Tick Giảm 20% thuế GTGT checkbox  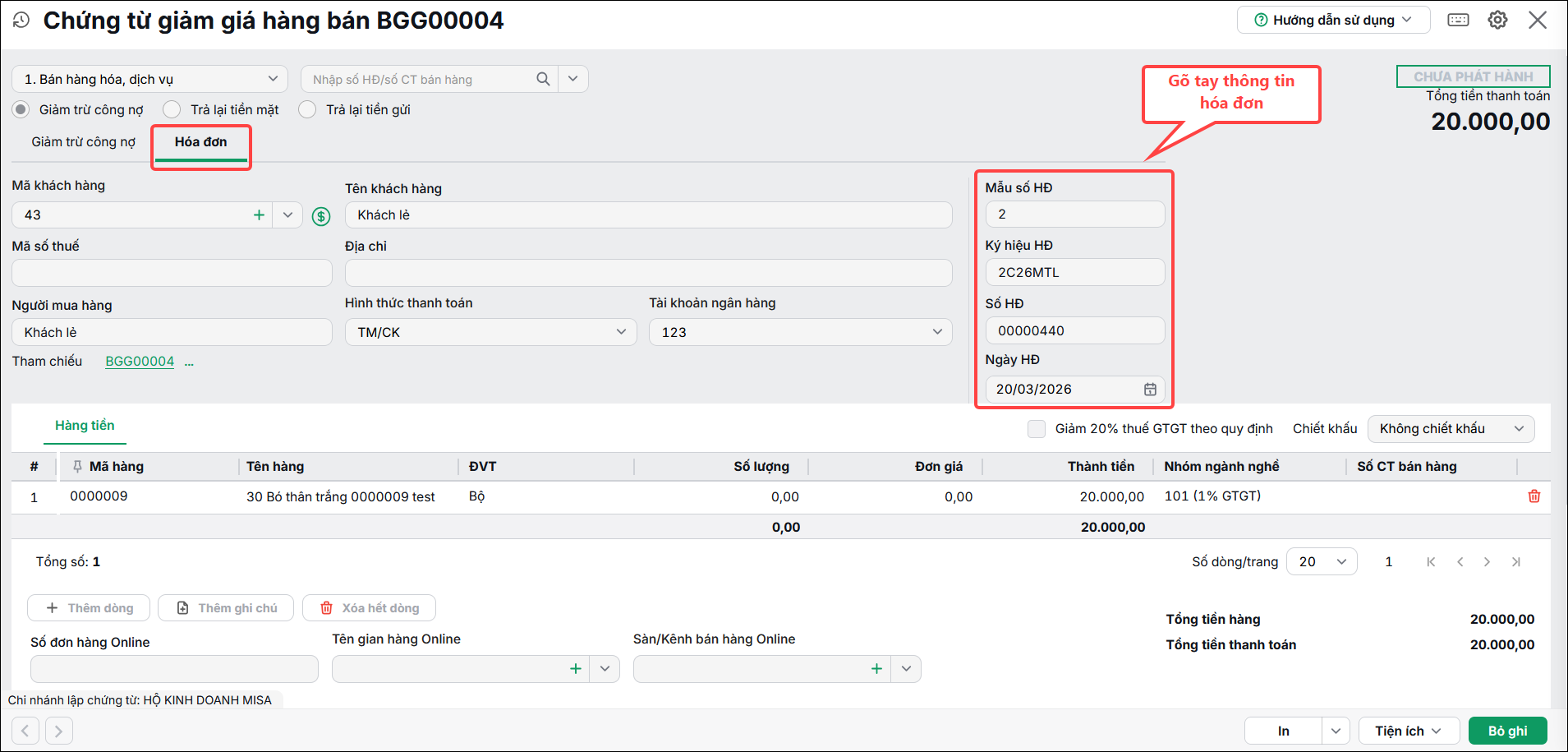coord(1037,428)
